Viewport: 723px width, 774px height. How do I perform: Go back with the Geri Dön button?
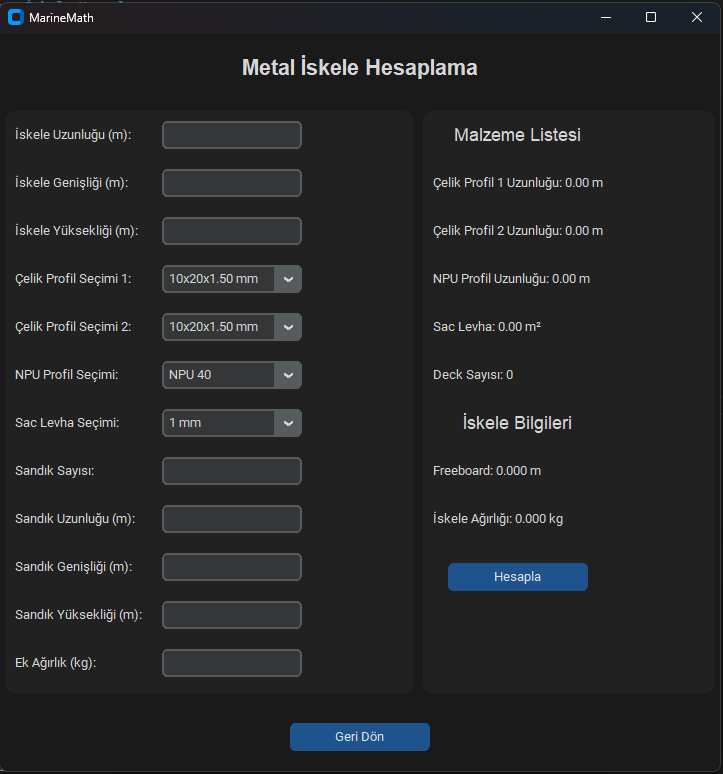pos(359,736)
